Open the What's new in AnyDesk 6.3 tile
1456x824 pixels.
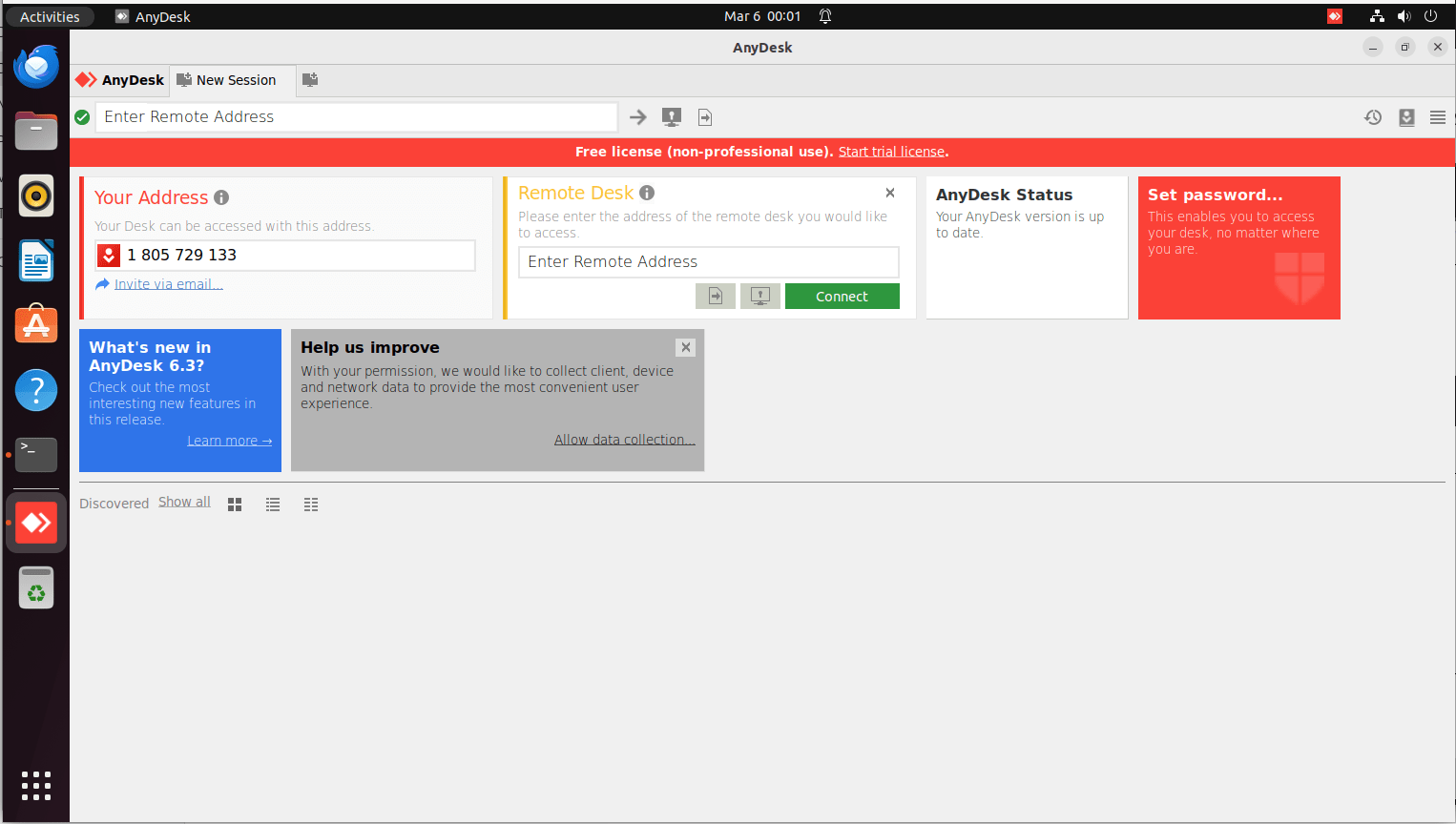(x=180, y=400)
